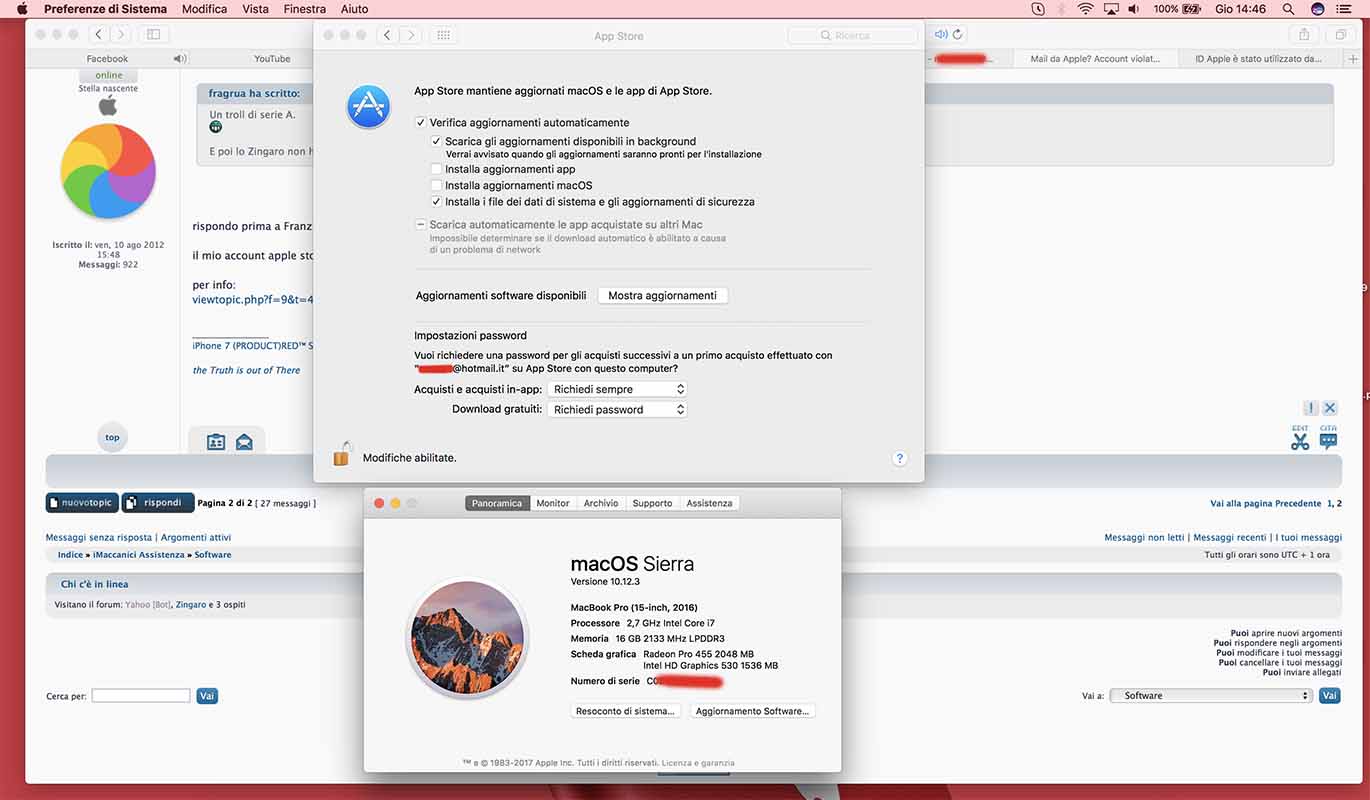Open the Vista menu
Viewport: 1370px width, 800px height.
click(x=255, y=9)
